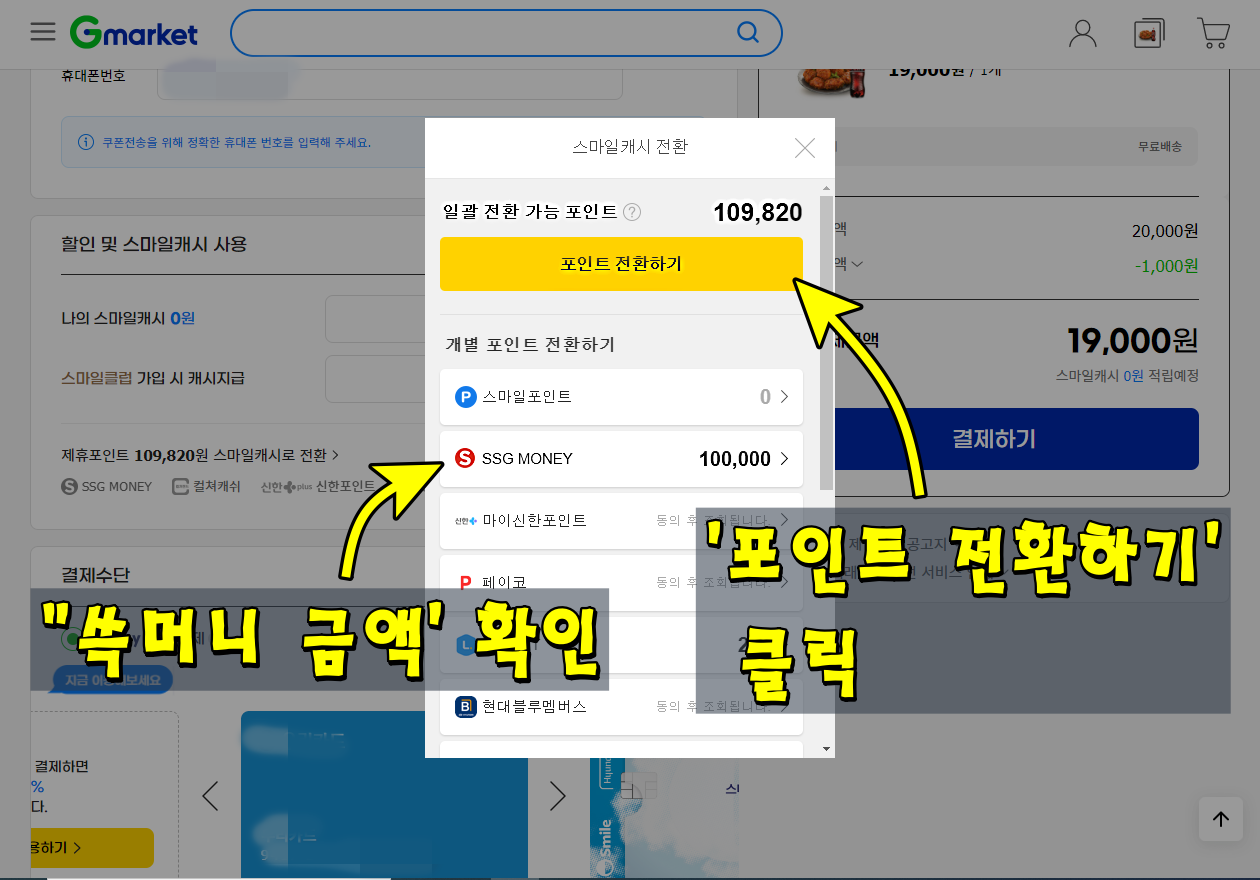Click the popup scrollbar down arrow
Screen dimensions: 1260x880
coord(826,748)
